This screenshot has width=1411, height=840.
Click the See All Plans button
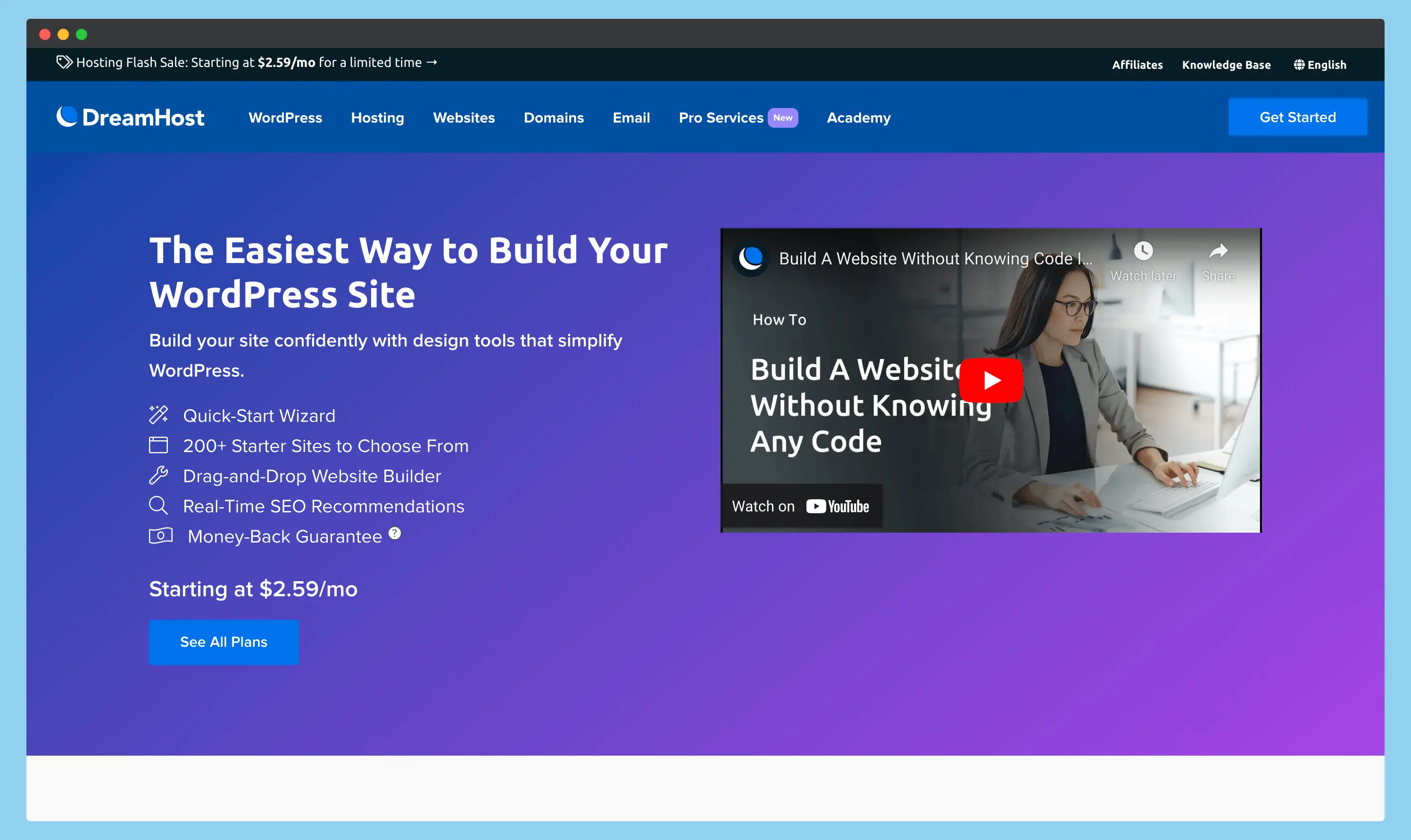click(223, 642)
